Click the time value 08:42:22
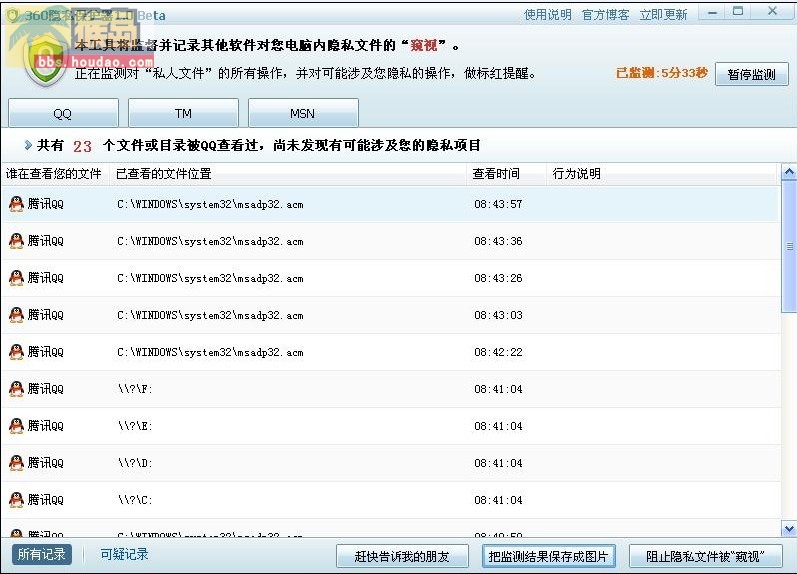This screenshot has width=797, height=574. tap(498, 352)
